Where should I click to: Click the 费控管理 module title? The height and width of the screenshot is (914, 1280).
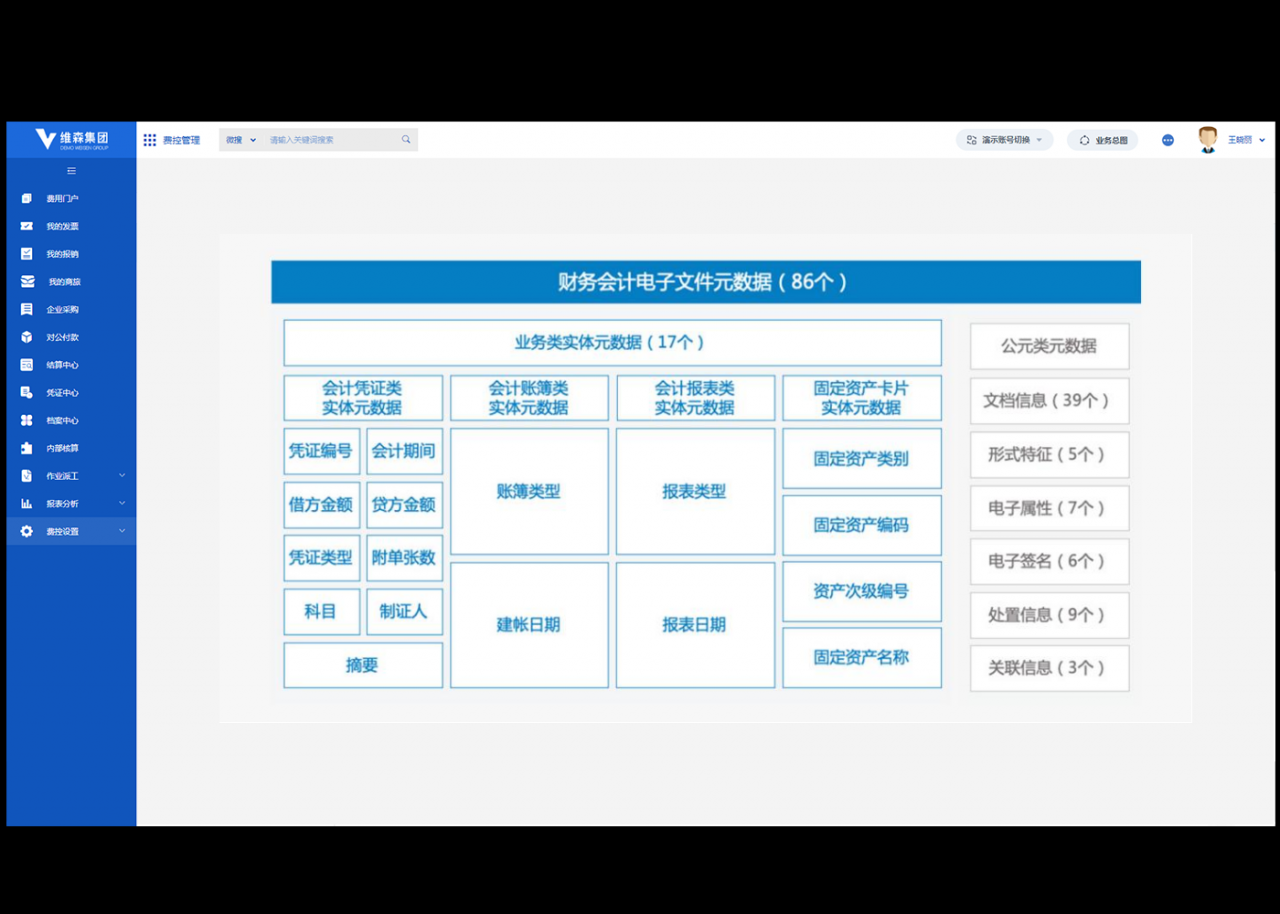[181, 140]
